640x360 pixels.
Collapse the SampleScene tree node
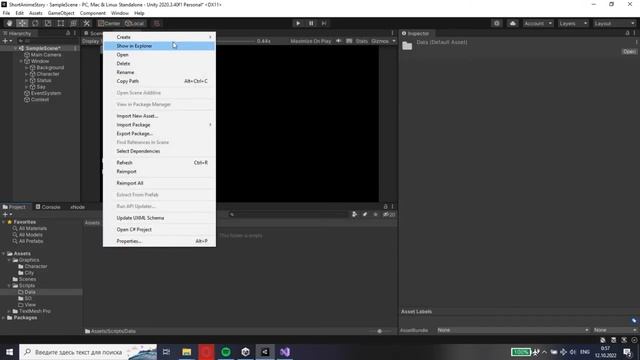click(x=16, y=48)
